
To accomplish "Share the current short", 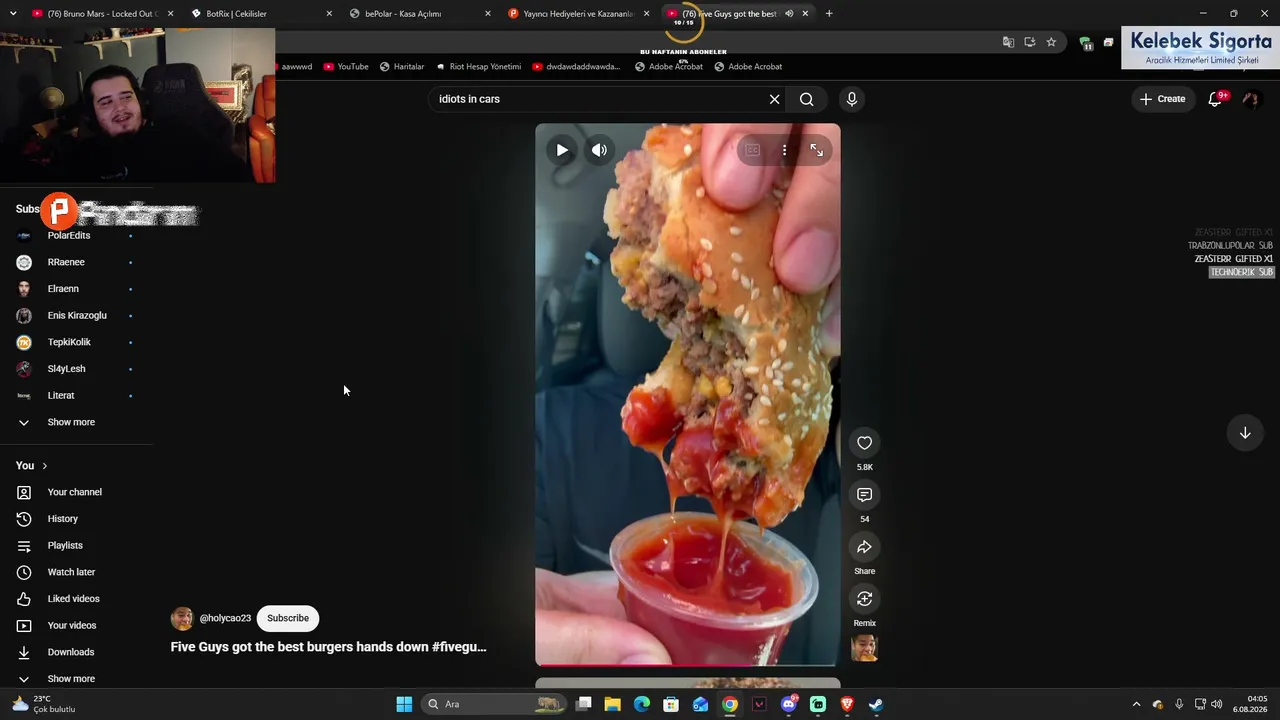I will coord(865,547).
